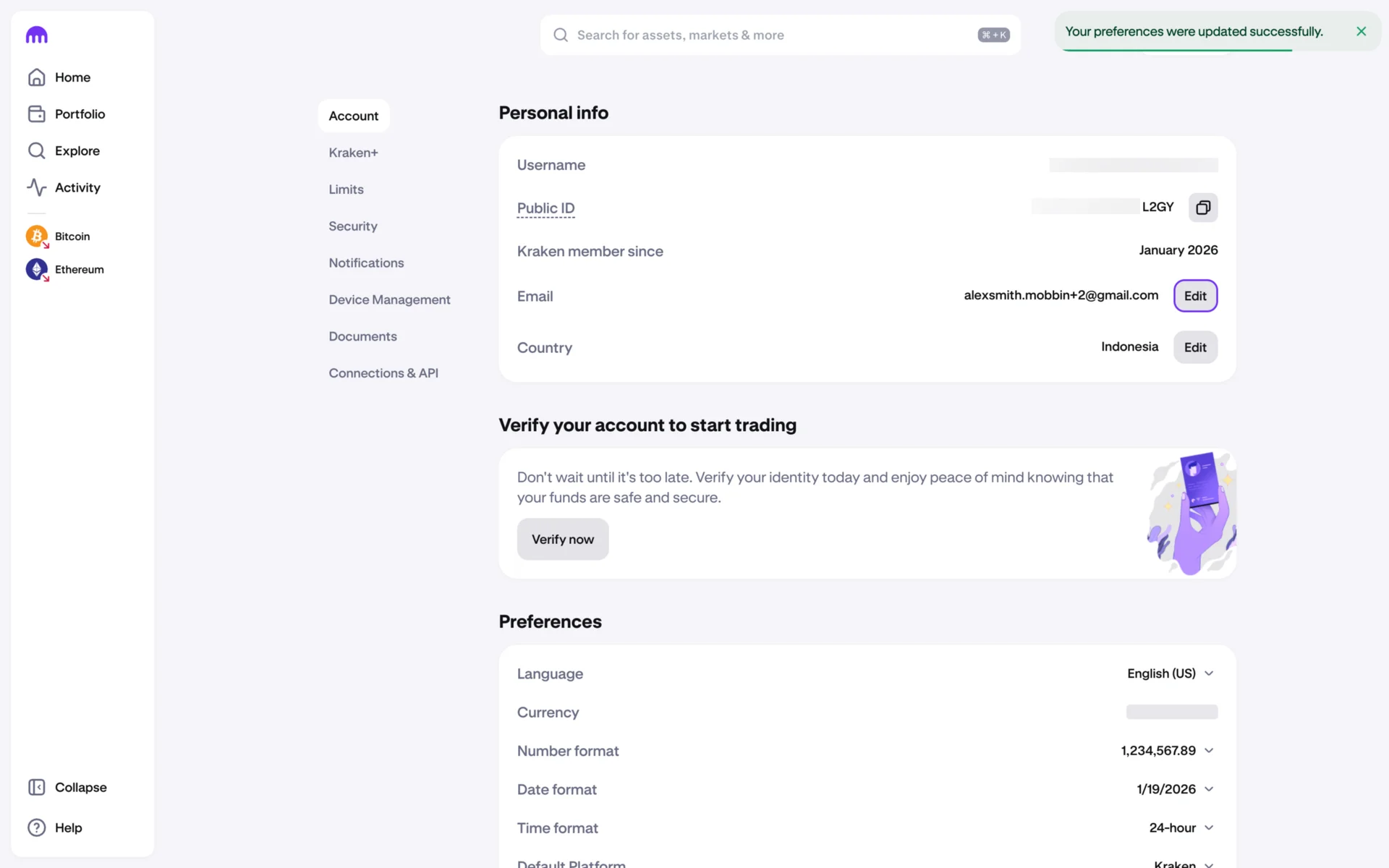Image resolution: width=1389 pixels, height=868 pixels.
Task: Open the Time format dropdown
Action: pos(1181,827)
